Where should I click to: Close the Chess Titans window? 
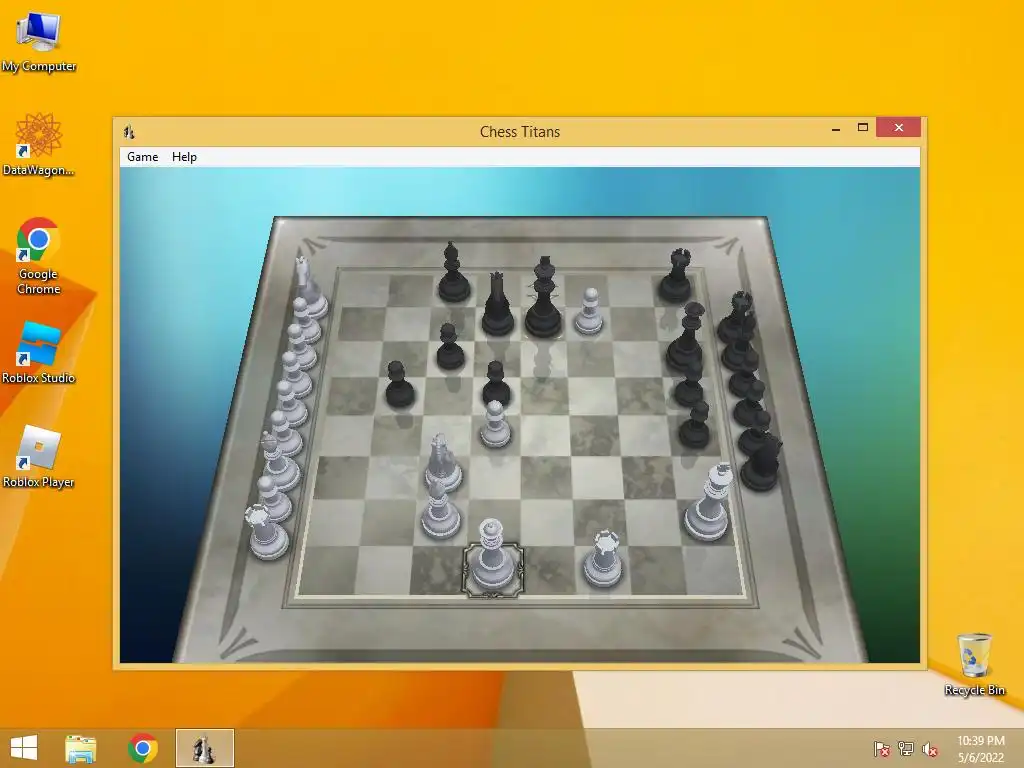[899, 127]
